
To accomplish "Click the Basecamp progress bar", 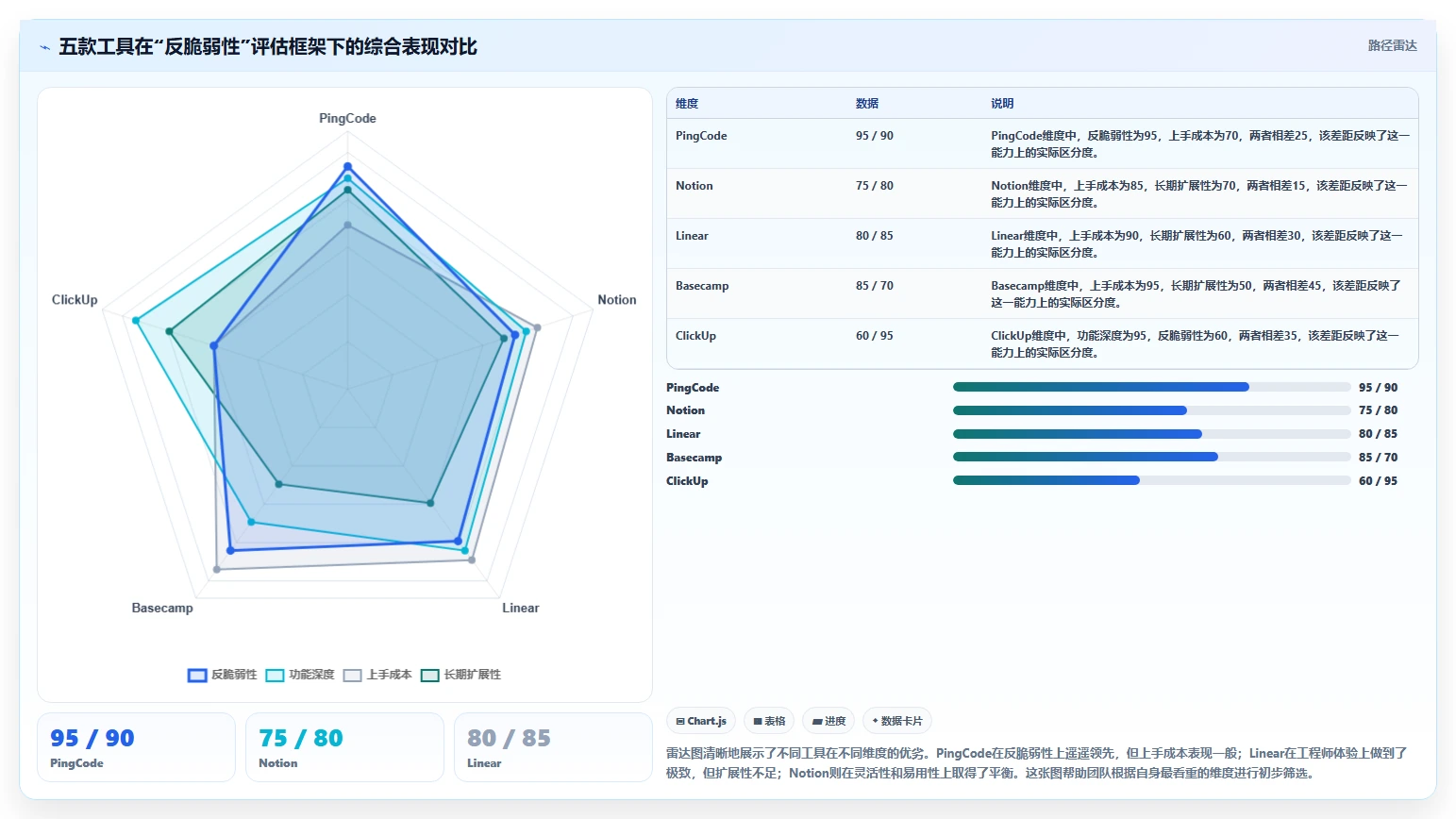I will coord(1151,457).
